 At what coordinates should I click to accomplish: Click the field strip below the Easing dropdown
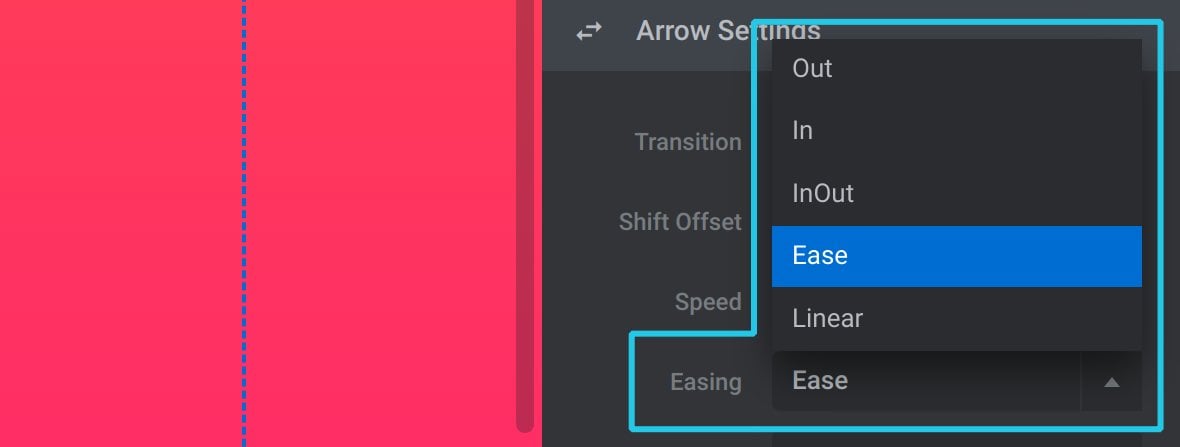956,439
